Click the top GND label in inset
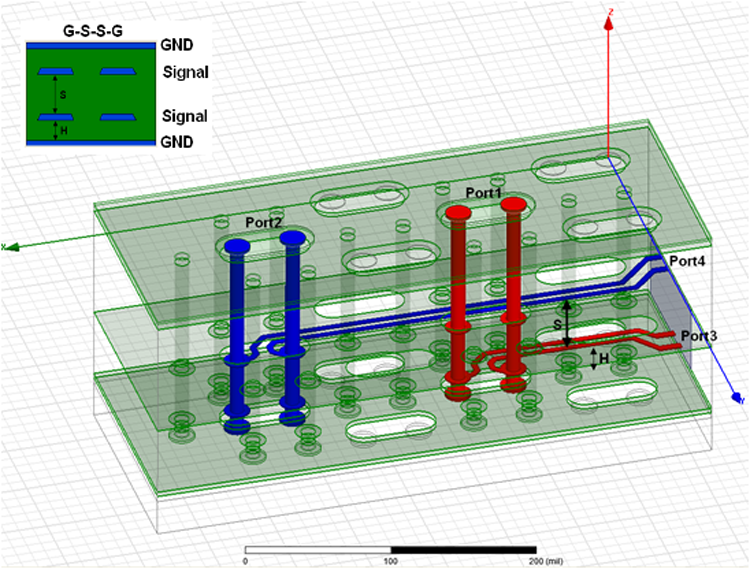 tap(177, 45)
